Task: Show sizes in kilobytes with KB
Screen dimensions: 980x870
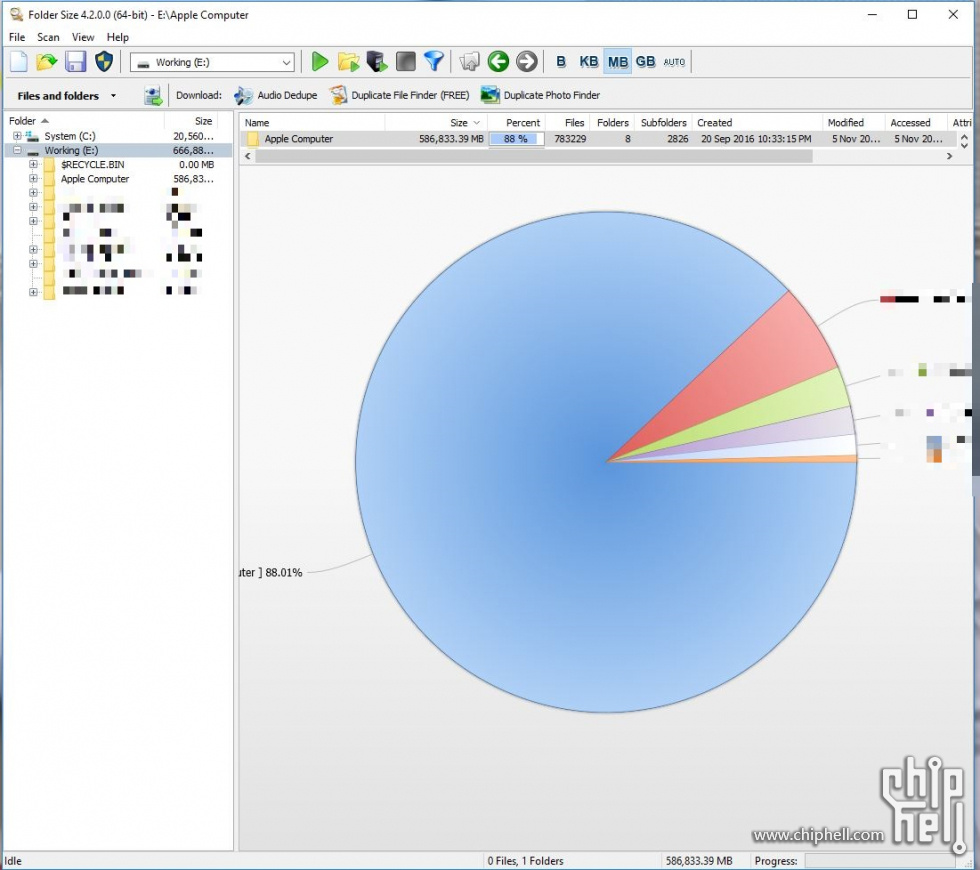Action: 589,62
